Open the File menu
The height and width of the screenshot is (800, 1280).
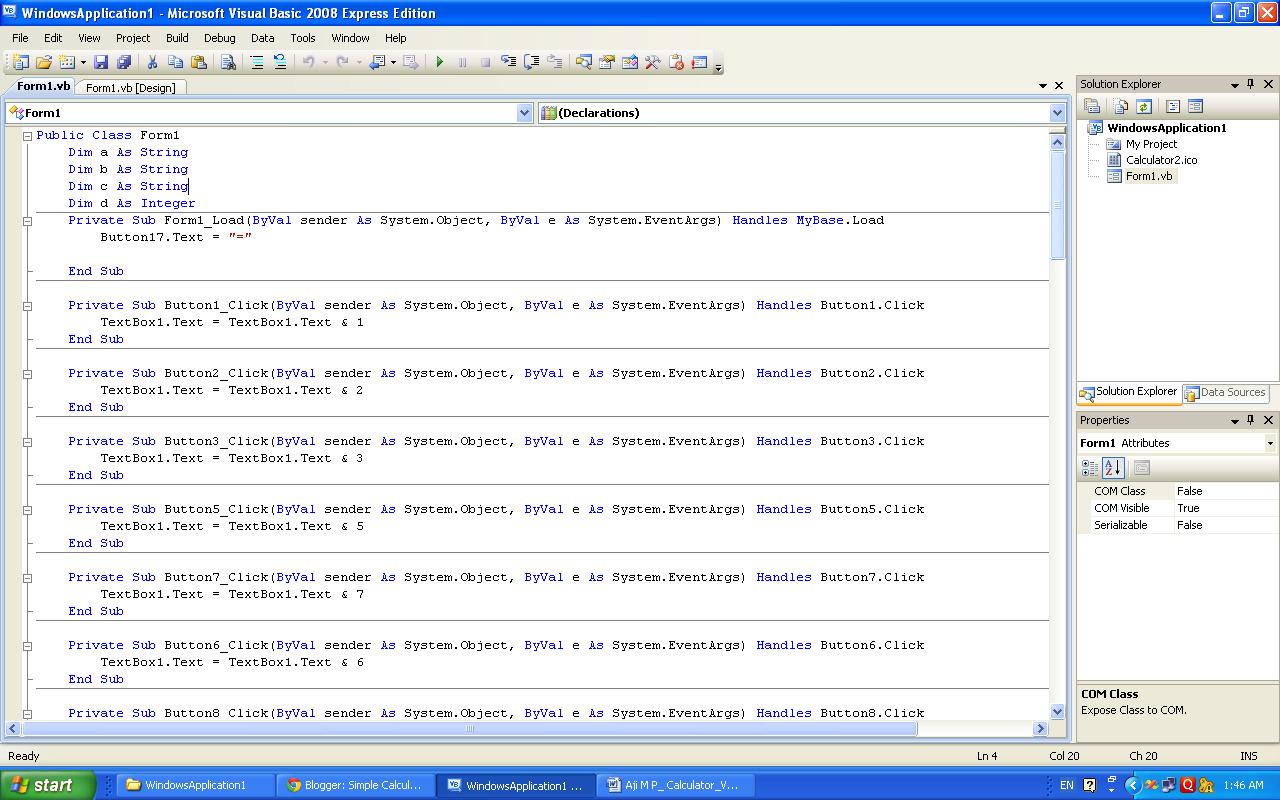(x=20, y=38)
